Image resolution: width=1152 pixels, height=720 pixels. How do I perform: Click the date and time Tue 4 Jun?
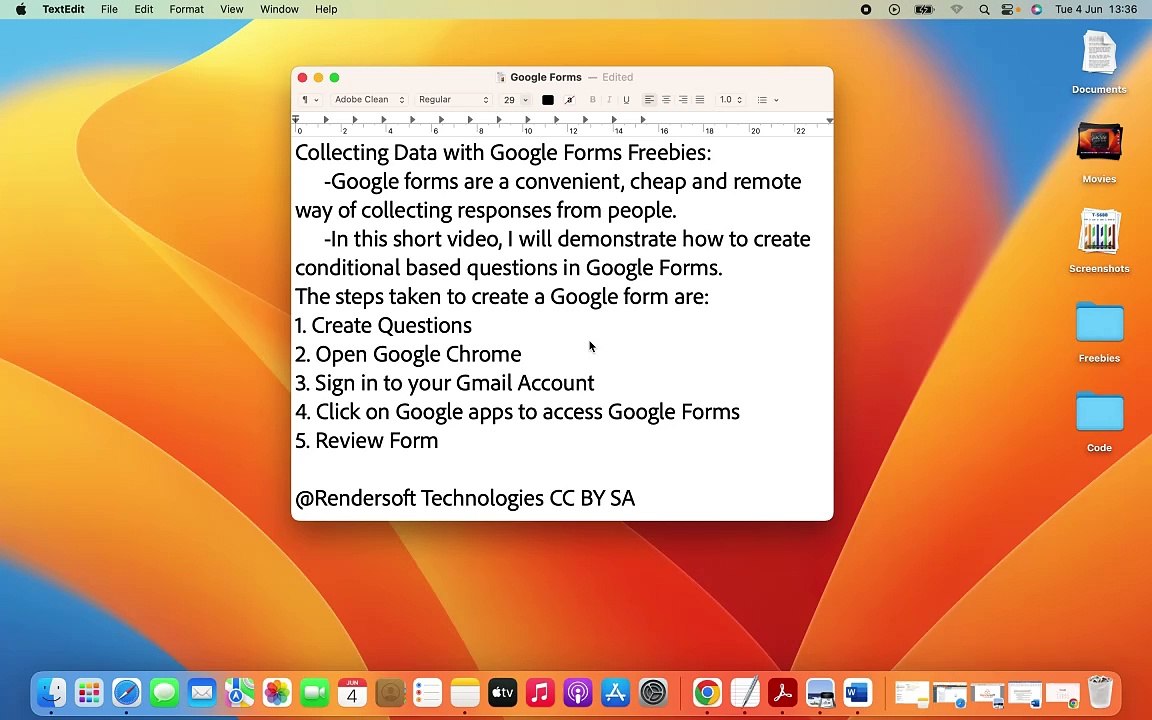coord(1096,10)
